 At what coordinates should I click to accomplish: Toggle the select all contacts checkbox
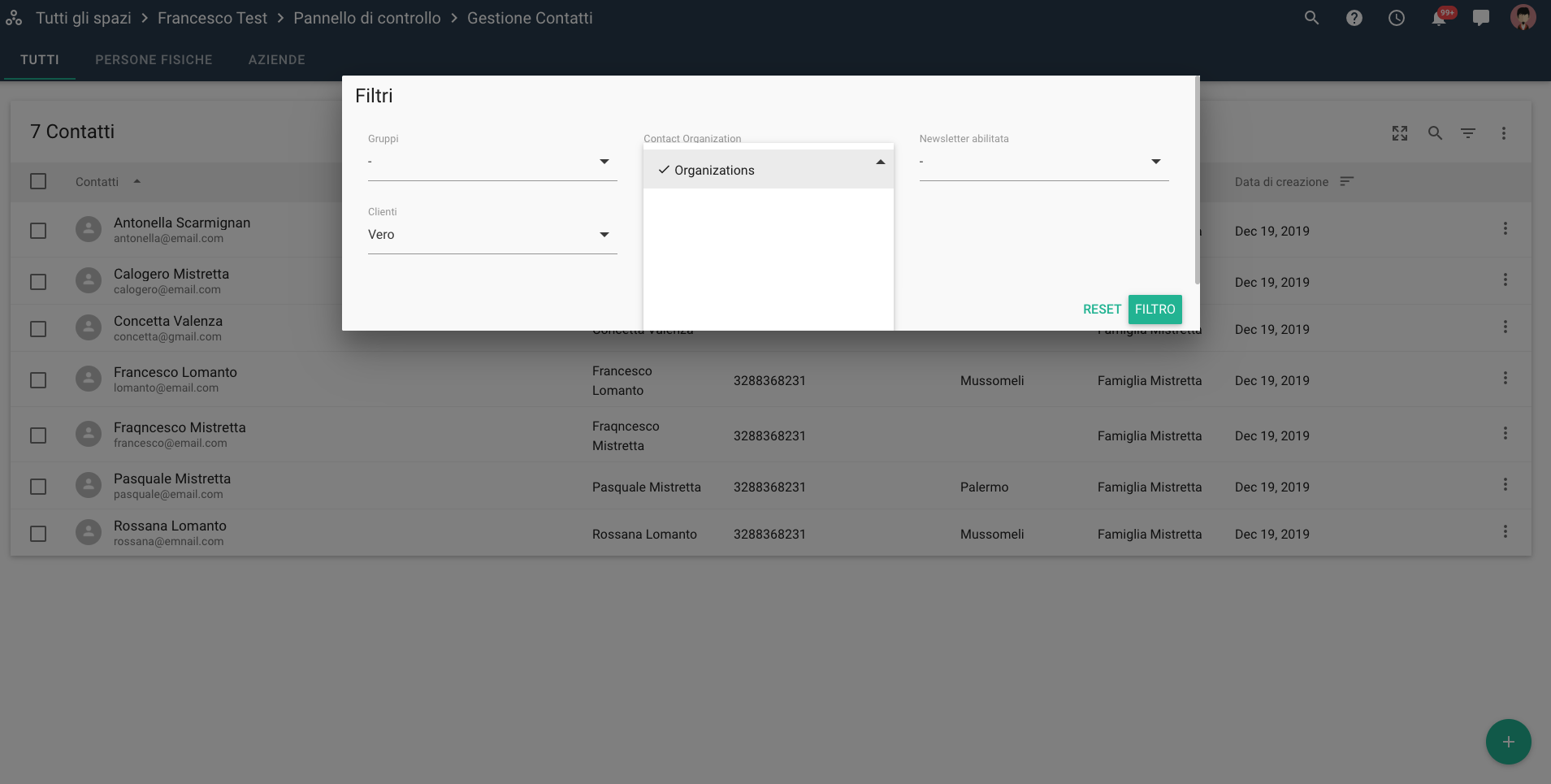(x=38, y=181)
